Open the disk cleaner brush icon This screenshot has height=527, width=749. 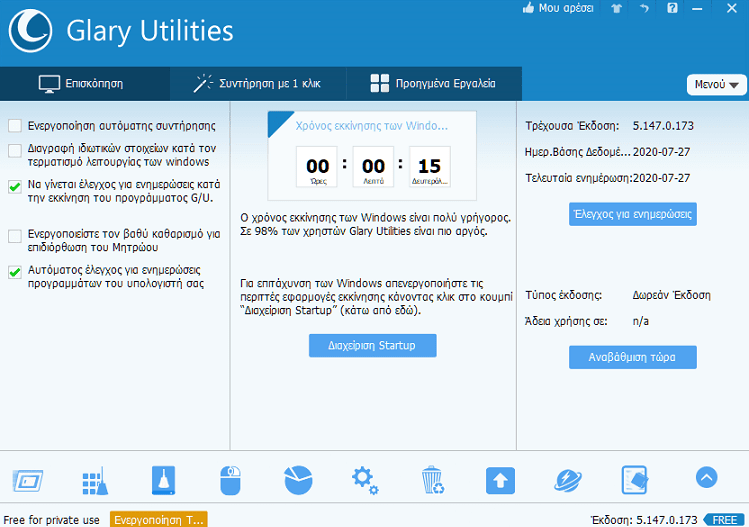tap(163, 480)
